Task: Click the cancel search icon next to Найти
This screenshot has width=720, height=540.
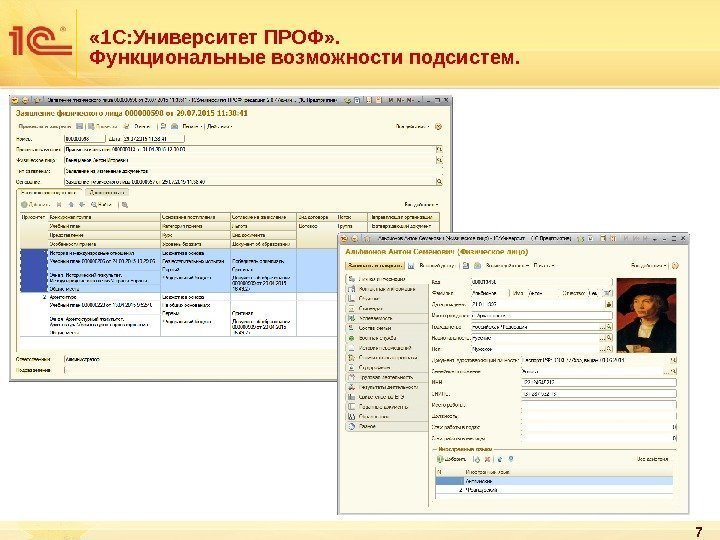Action: coord(125,204)
